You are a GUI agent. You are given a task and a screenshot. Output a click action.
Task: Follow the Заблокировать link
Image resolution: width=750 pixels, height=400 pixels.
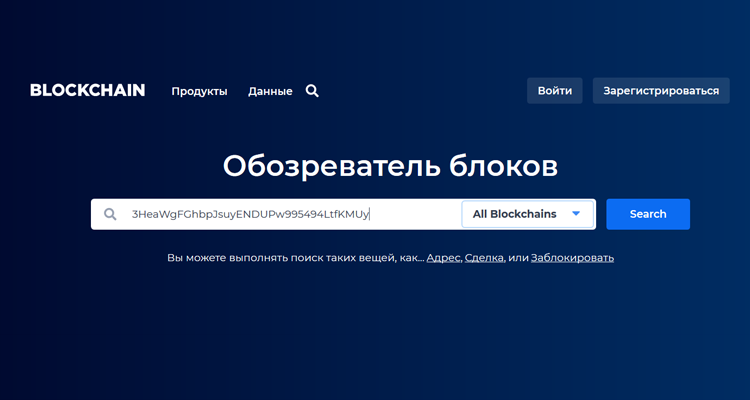pos(573,258)
